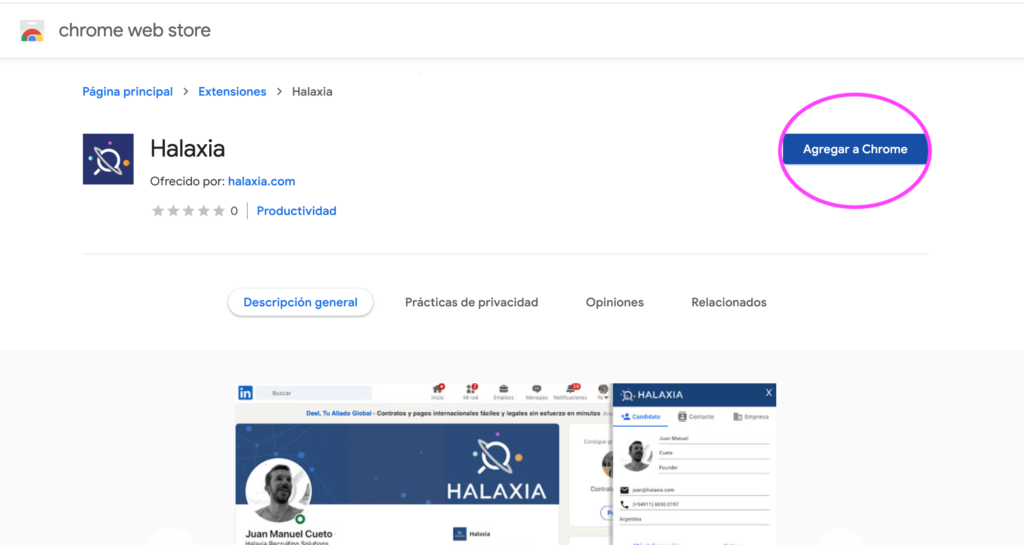1024x545 pixels.
Task: Select the Contacto tab in Halaxia panel
Action: coord(696,416)
